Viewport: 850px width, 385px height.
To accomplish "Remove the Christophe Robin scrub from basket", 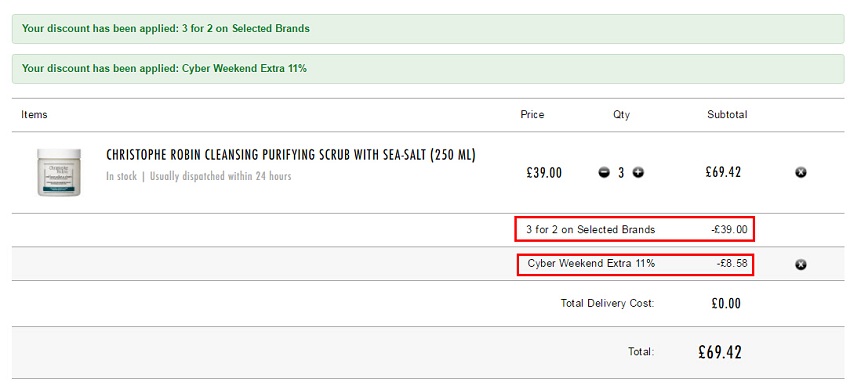I will [x=801, y=172].
